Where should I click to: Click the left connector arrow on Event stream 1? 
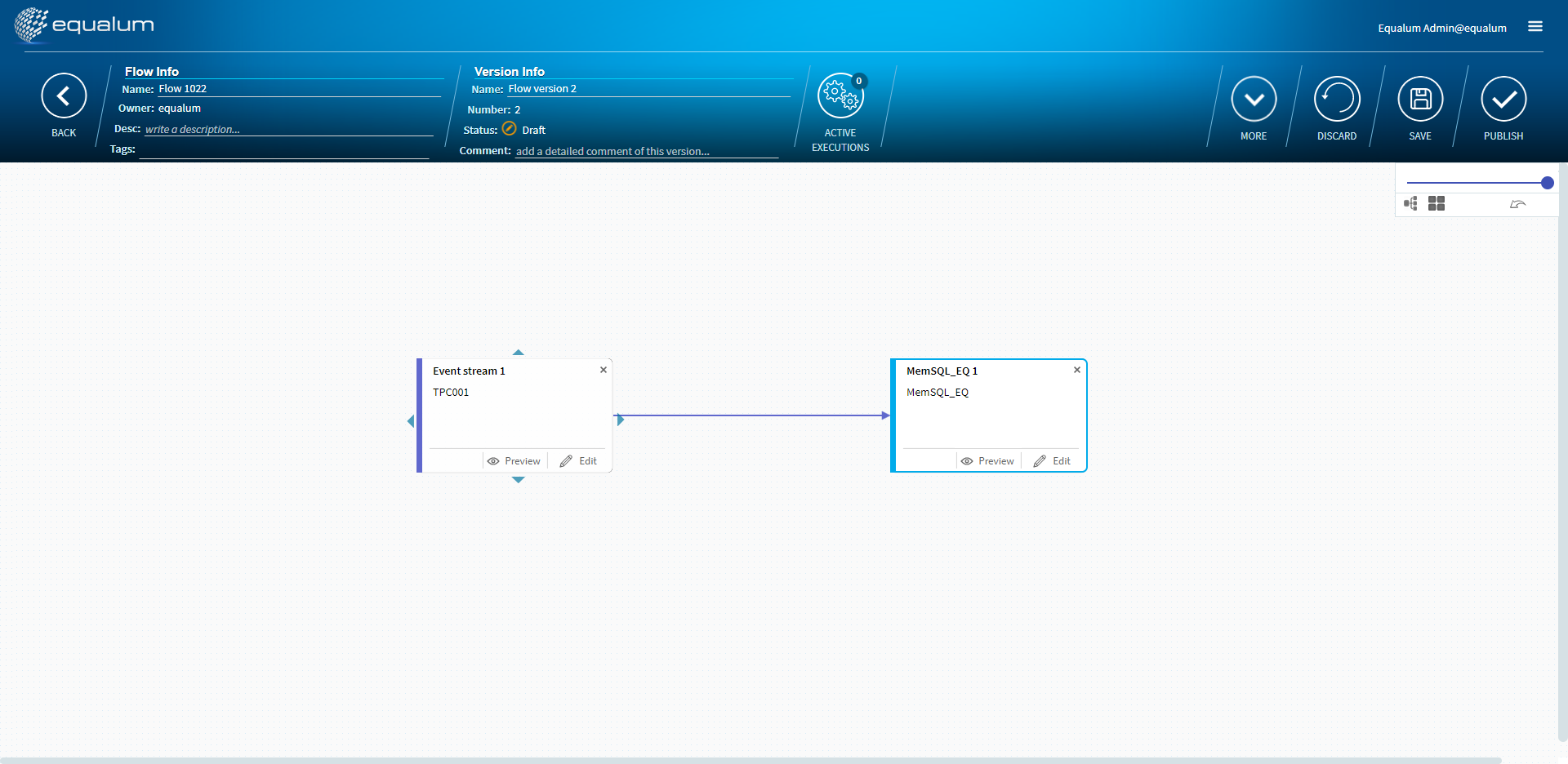tap(411, 421)
